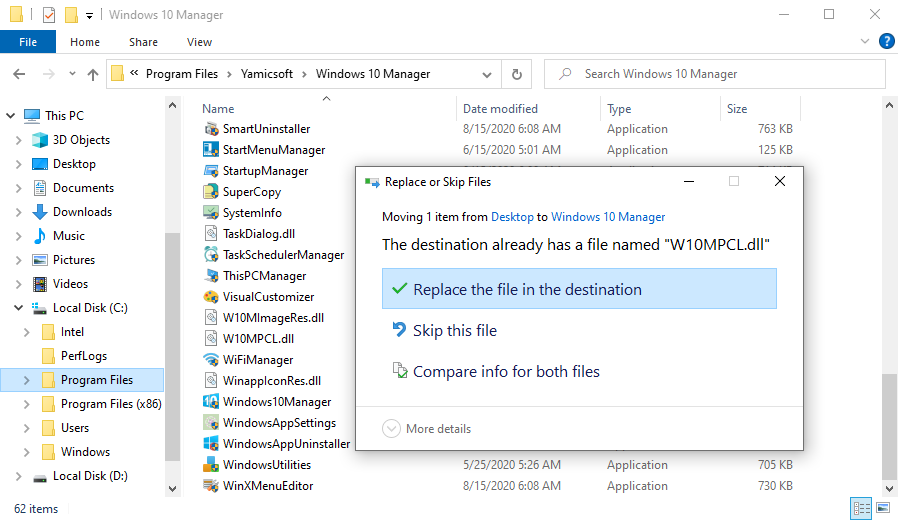Viewport: 898px width, 520px height.
Task: Expand the Program Files tree node
Action: click(x=26, y=380)
